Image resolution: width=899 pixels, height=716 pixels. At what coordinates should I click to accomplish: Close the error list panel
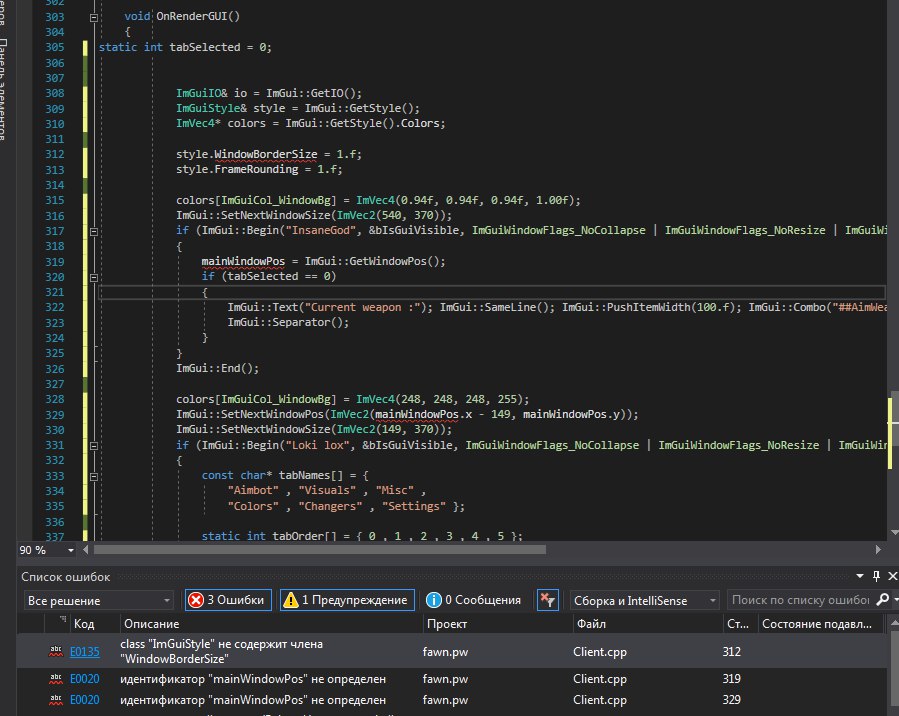(x=892, y=576)
